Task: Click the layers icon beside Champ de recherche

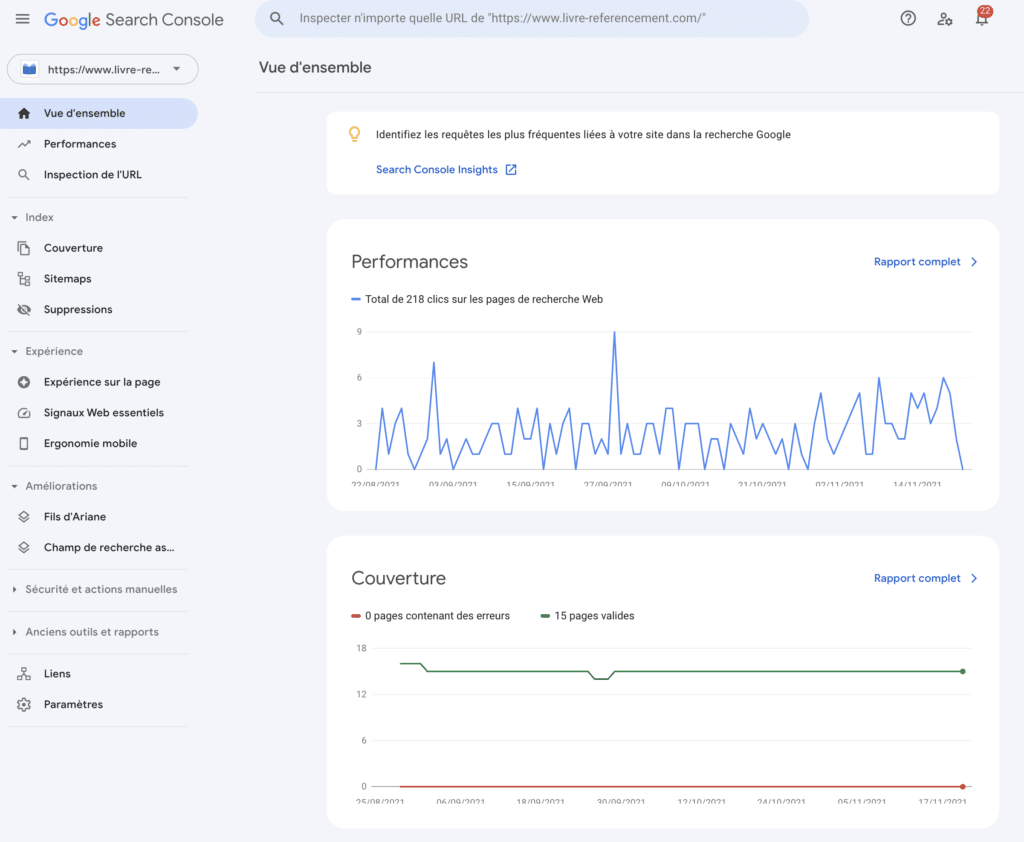Action: click(x=24, y=547)
